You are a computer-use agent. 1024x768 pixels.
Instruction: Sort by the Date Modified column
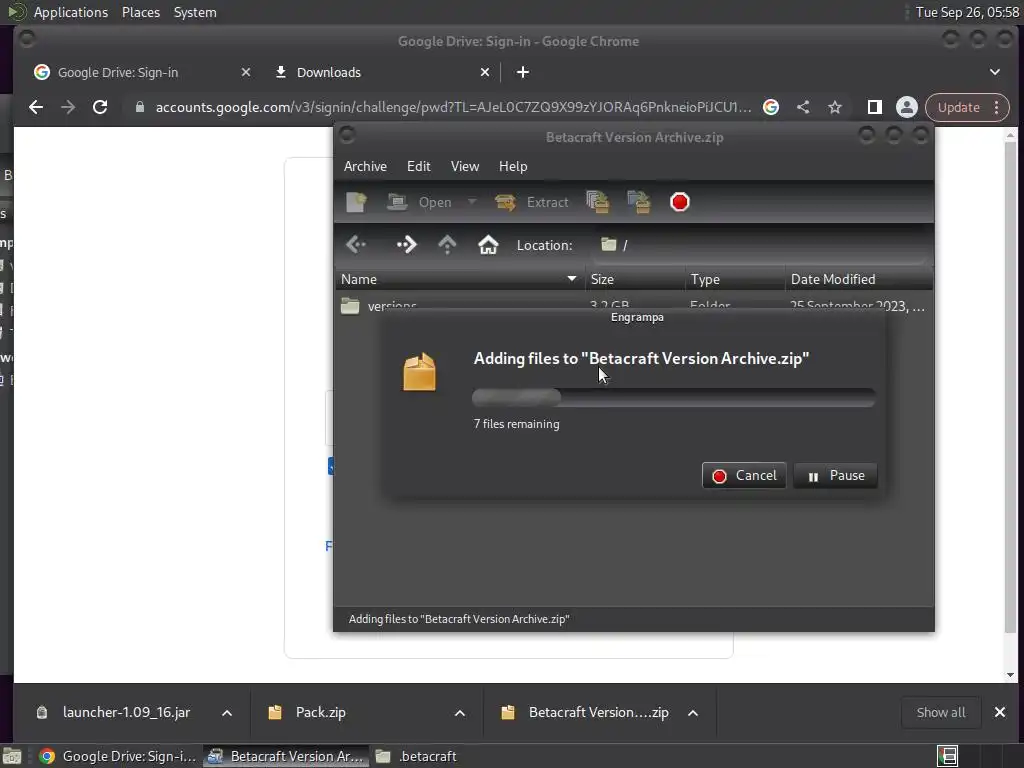[859, 280]
